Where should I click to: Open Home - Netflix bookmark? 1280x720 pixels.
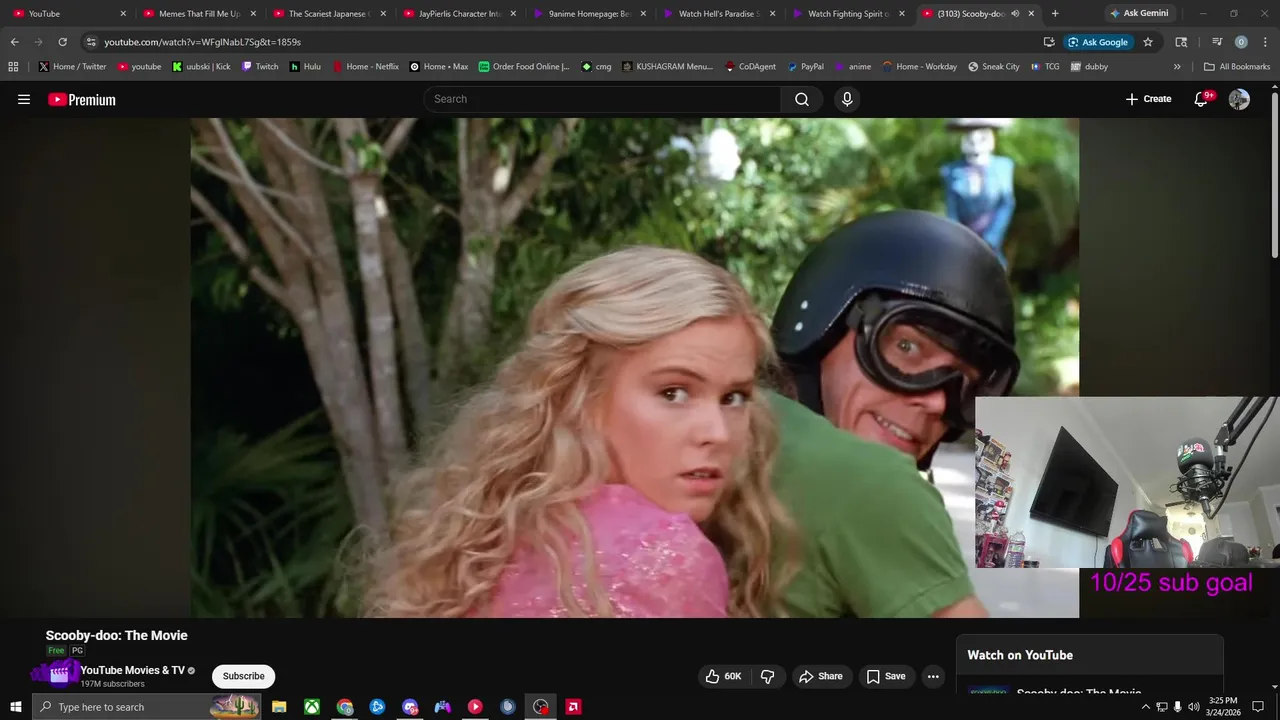pos(365,67)
